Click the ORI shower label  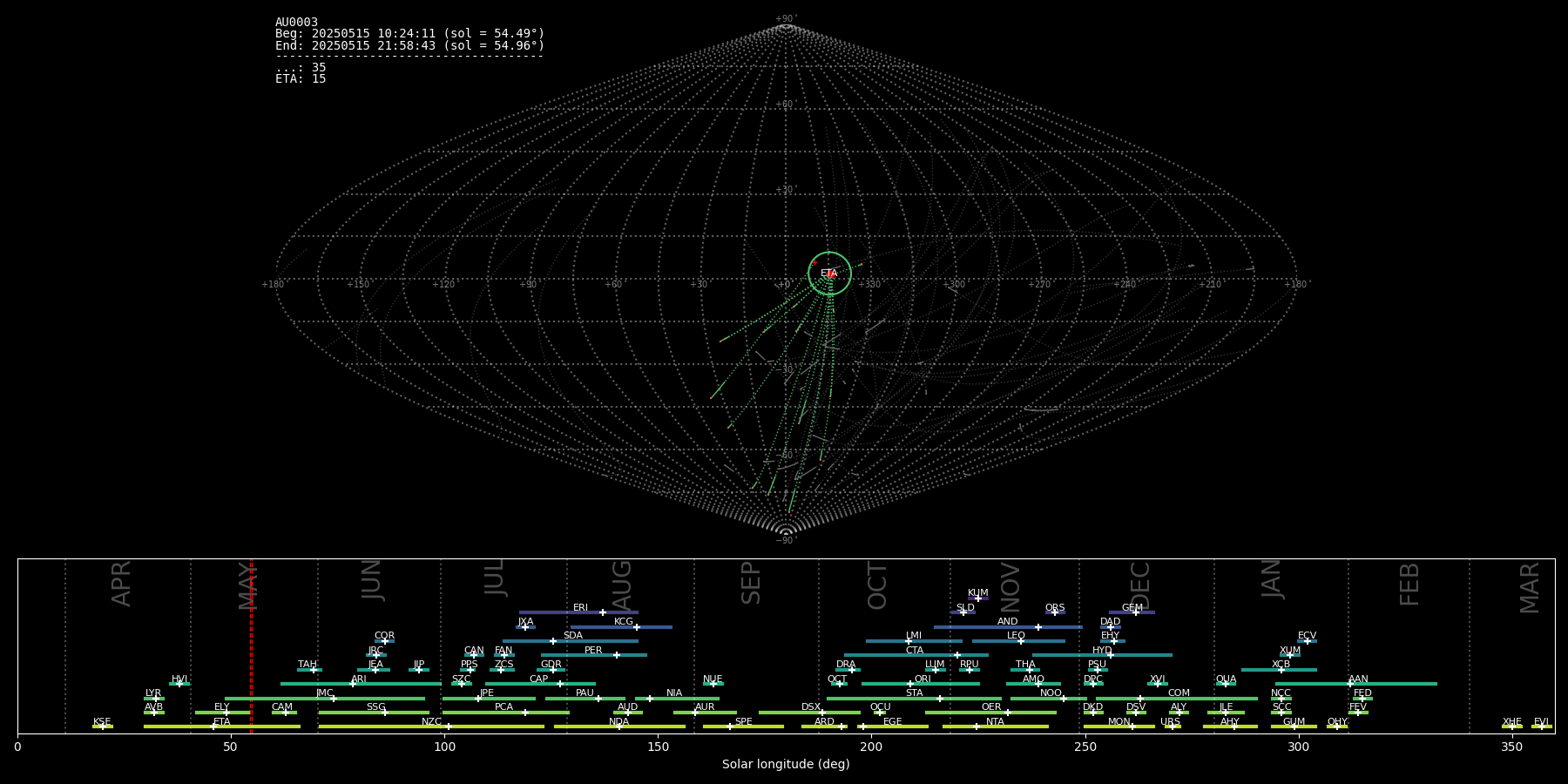(x=923, y=679)
